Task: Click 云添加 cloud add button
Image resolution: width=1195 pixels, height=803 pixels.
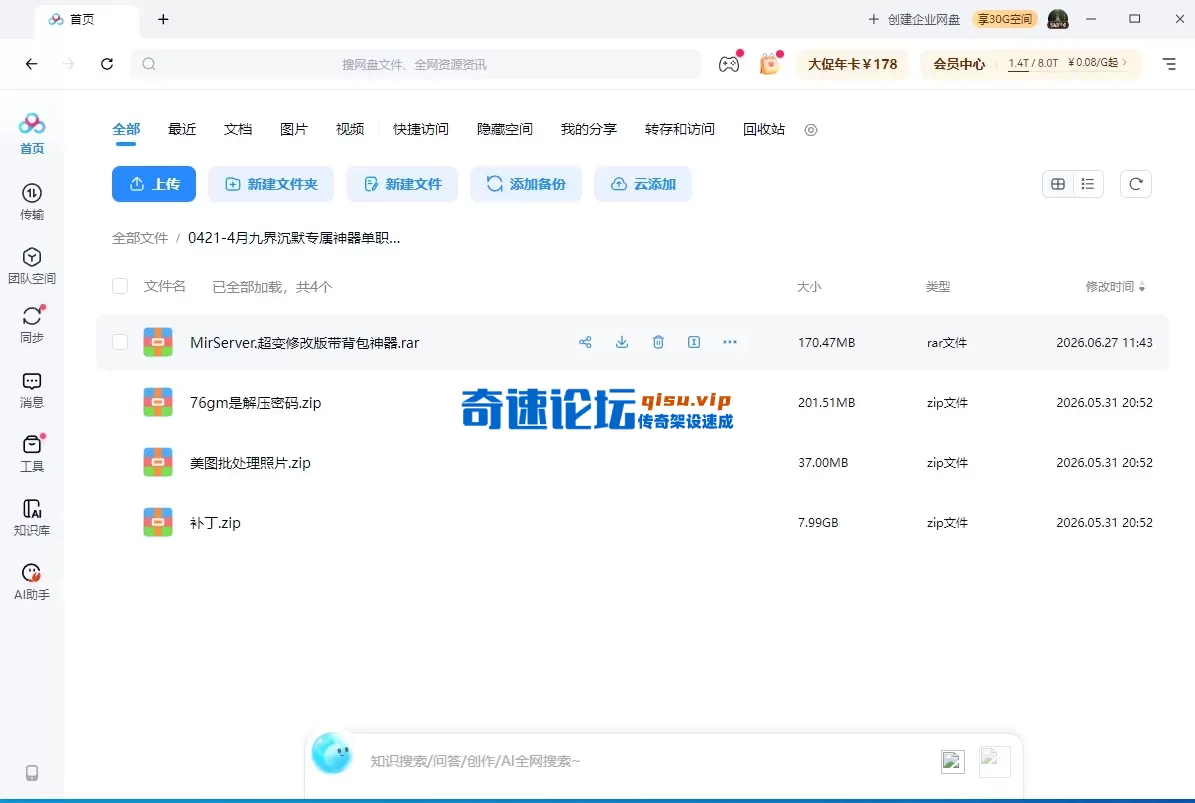Action: click(x=642, y=184)
